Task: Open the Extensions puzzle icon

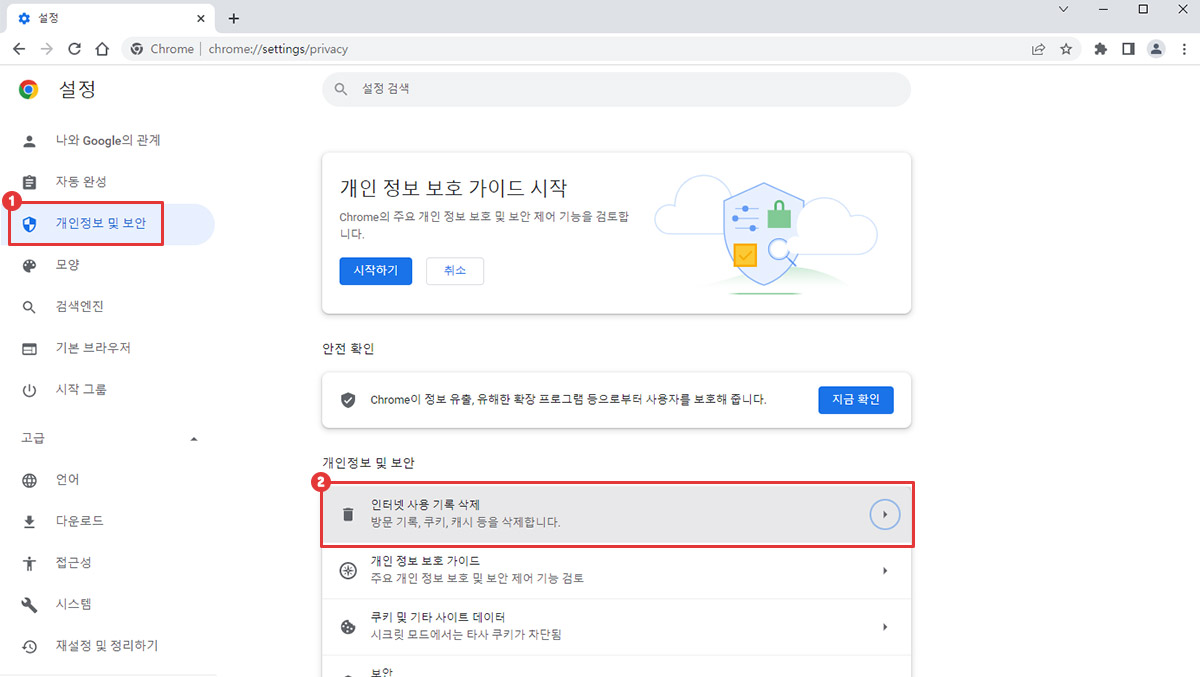Action: click(1101, 49)
